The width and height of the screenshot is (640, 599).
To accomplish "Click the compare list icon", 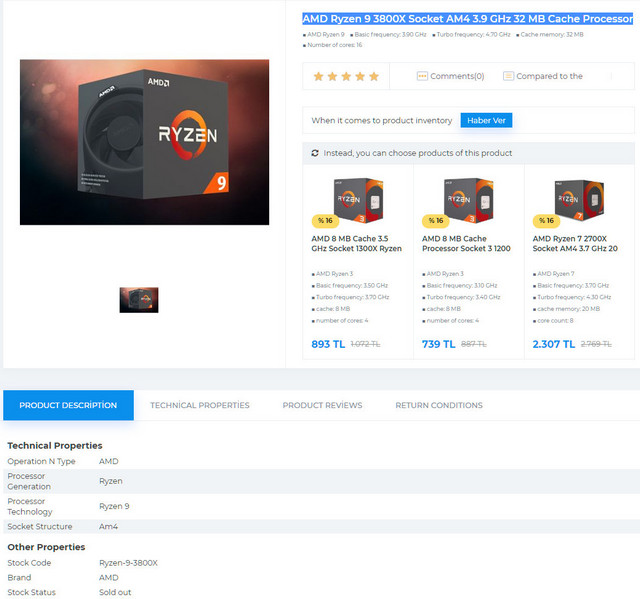I will 508,76.
